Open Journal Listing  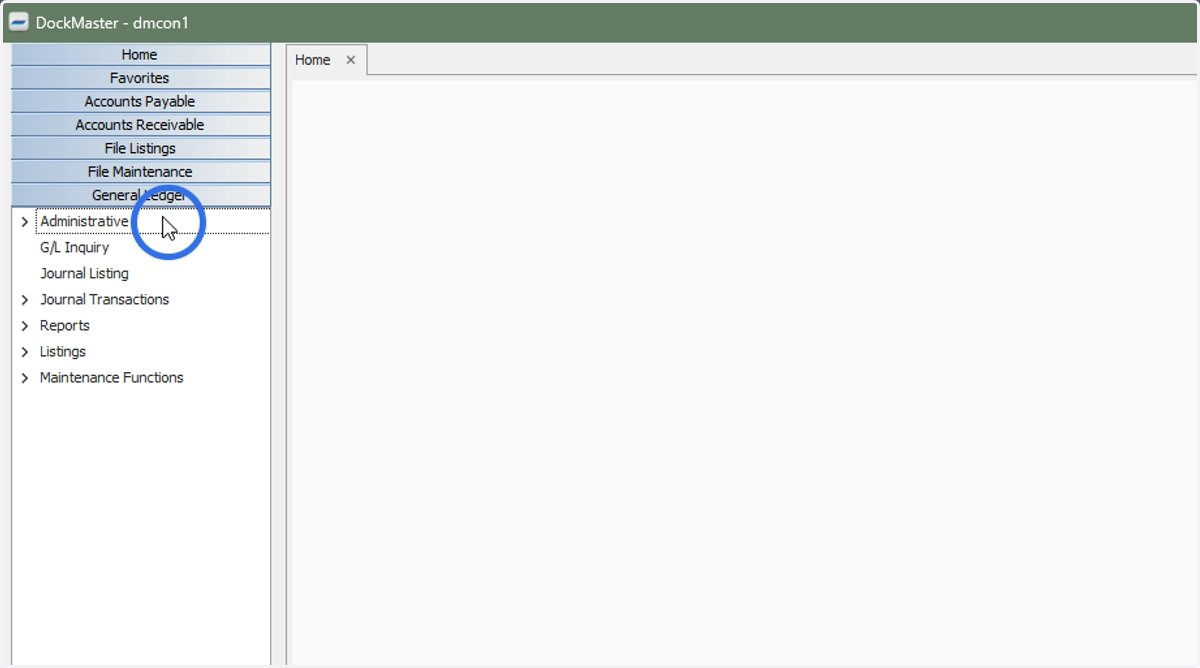pos(84,274)
